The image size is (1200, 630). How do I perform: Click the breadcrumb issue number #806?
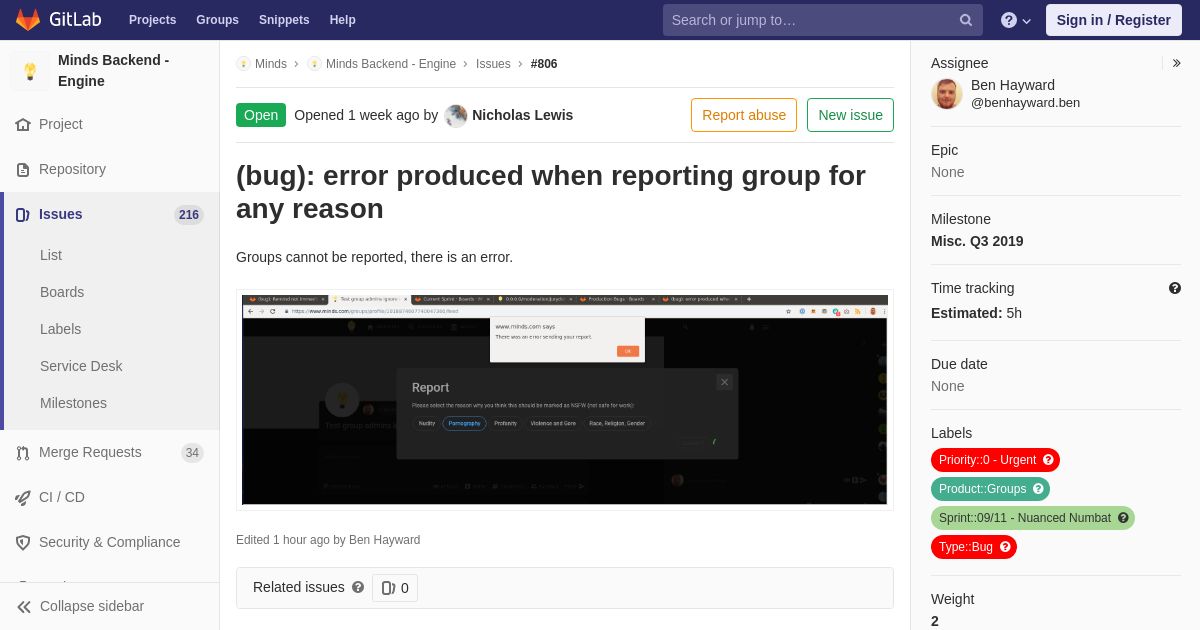544,64
